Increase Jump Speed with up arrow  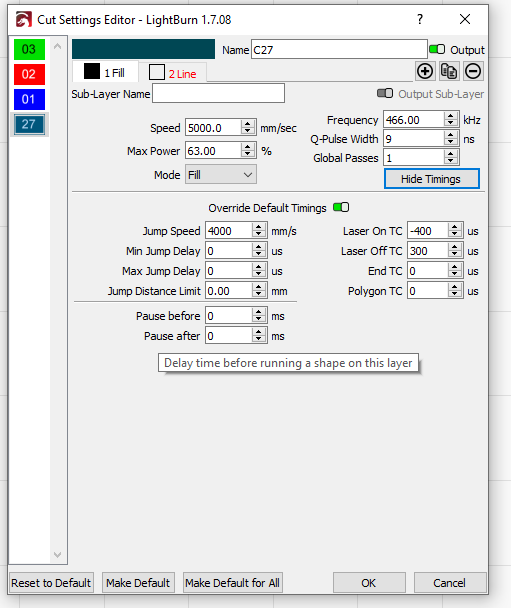258,227
